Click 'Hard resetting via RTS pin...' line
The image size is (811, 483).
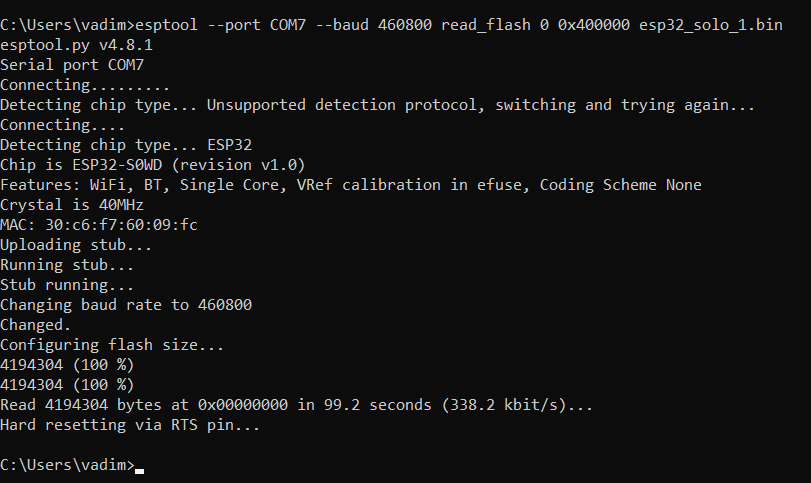click(x=130, y=425)
